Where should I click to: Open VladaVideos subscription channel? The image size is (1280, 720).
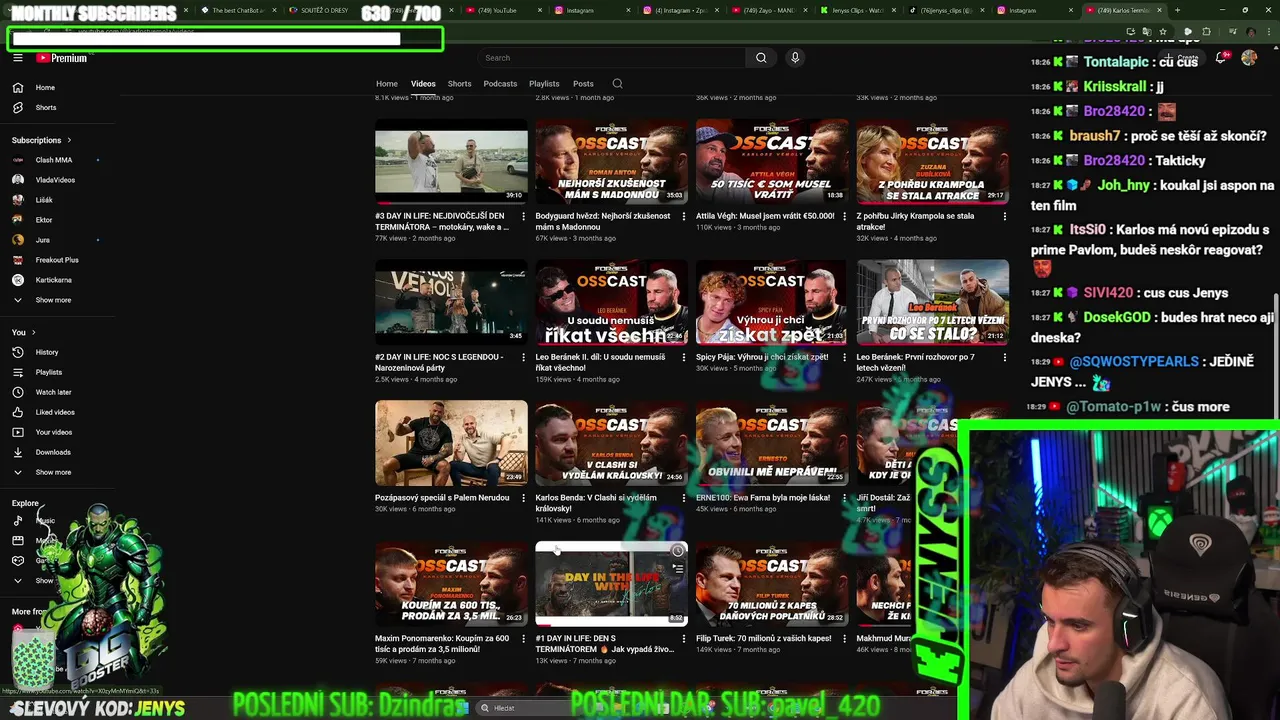[x=56, y=180]
